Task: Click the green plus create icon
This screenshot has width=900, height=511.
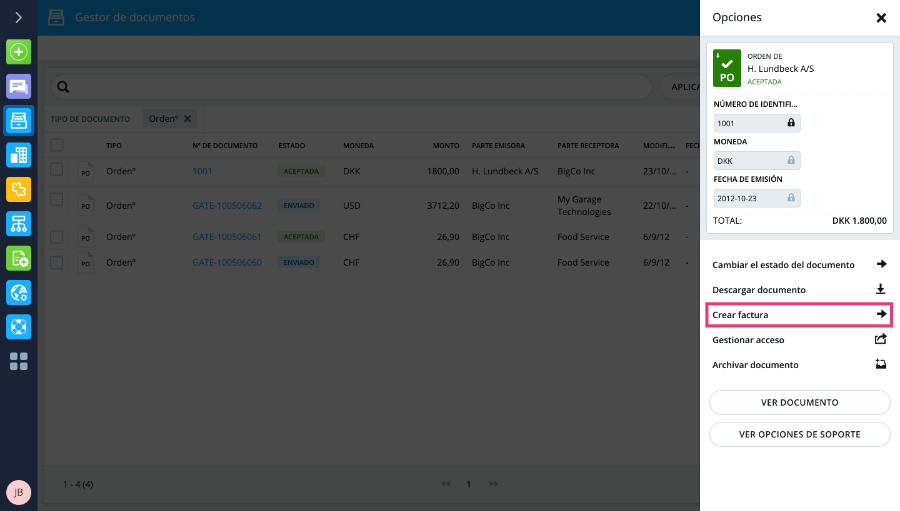Action: tap(18, 52)
